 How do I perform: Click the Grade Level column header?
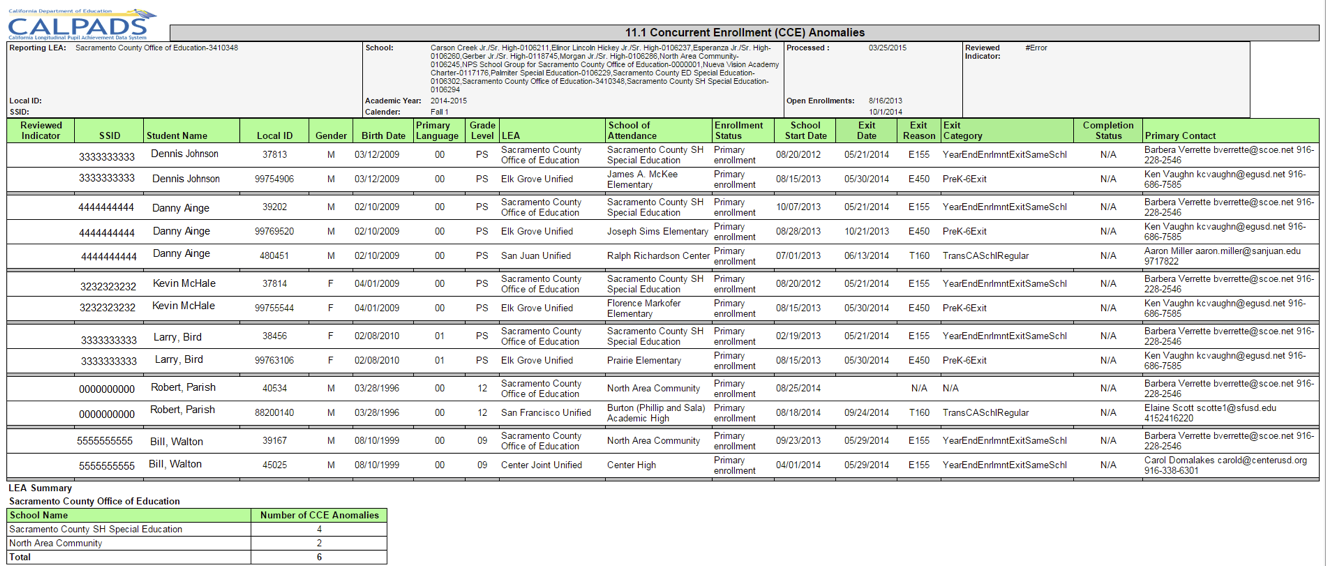(x=482, y=131)
